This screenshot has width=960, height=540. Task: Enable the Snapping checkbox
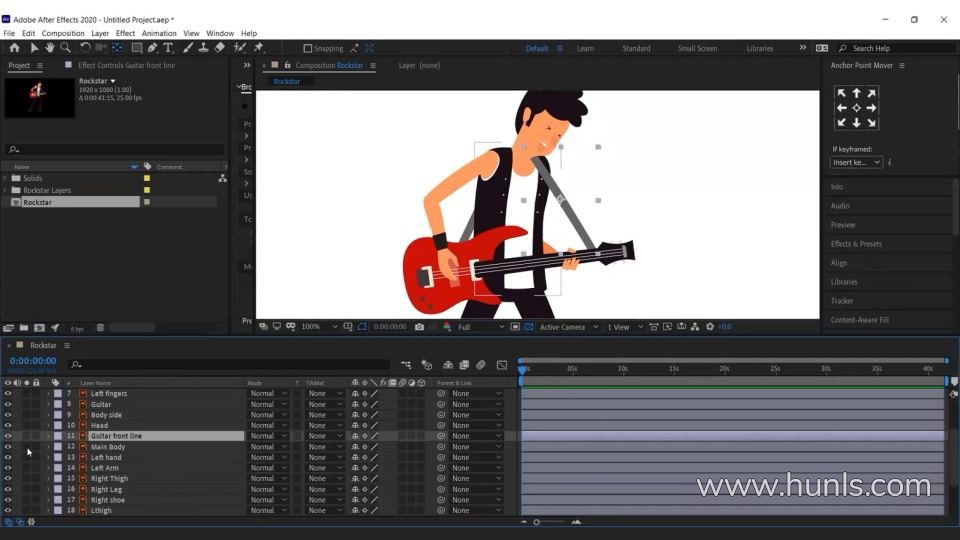pyautogui.click(x=308, y=48)
